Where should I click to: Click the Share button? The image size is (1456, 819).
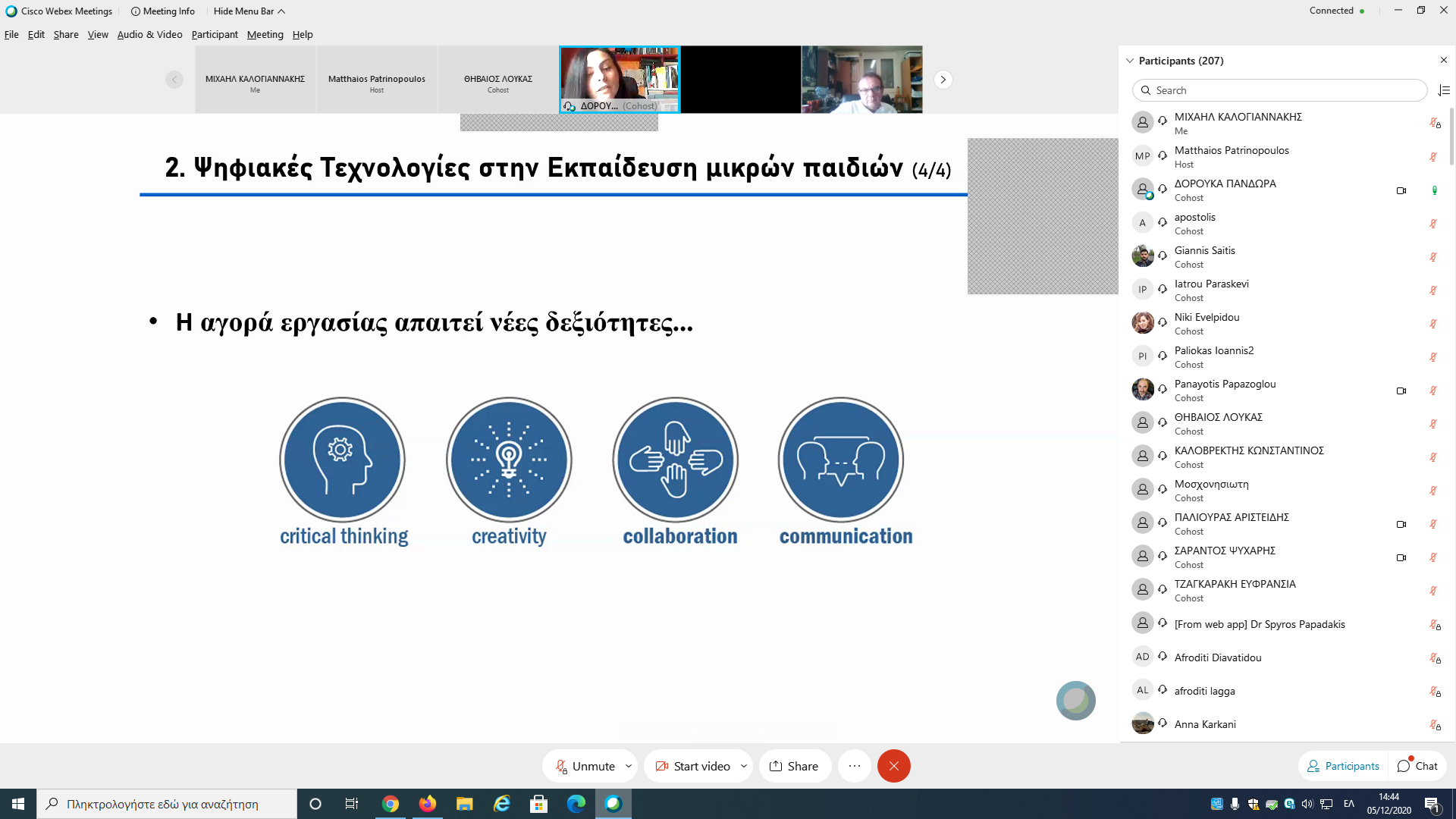click(x=794, y=766)
